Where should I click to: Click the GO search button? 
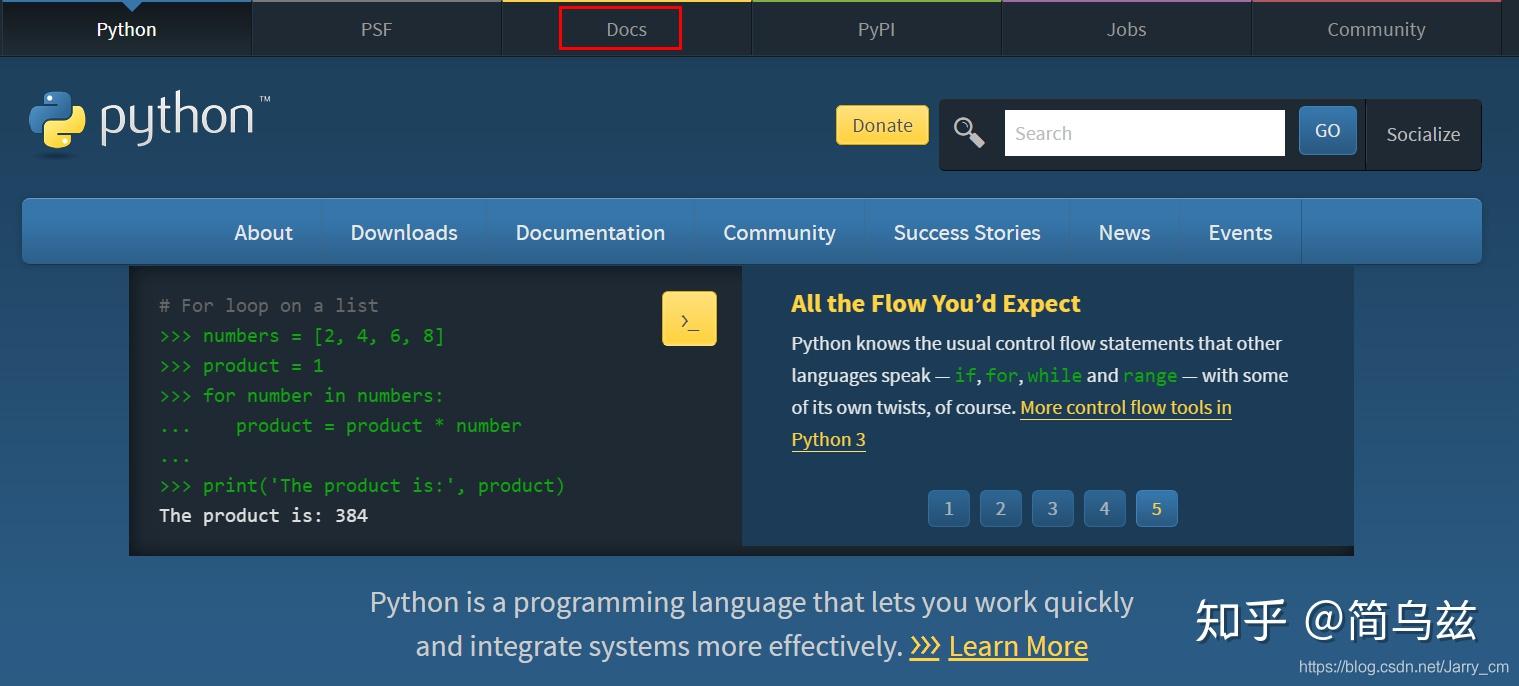[x=1327, y=130]
